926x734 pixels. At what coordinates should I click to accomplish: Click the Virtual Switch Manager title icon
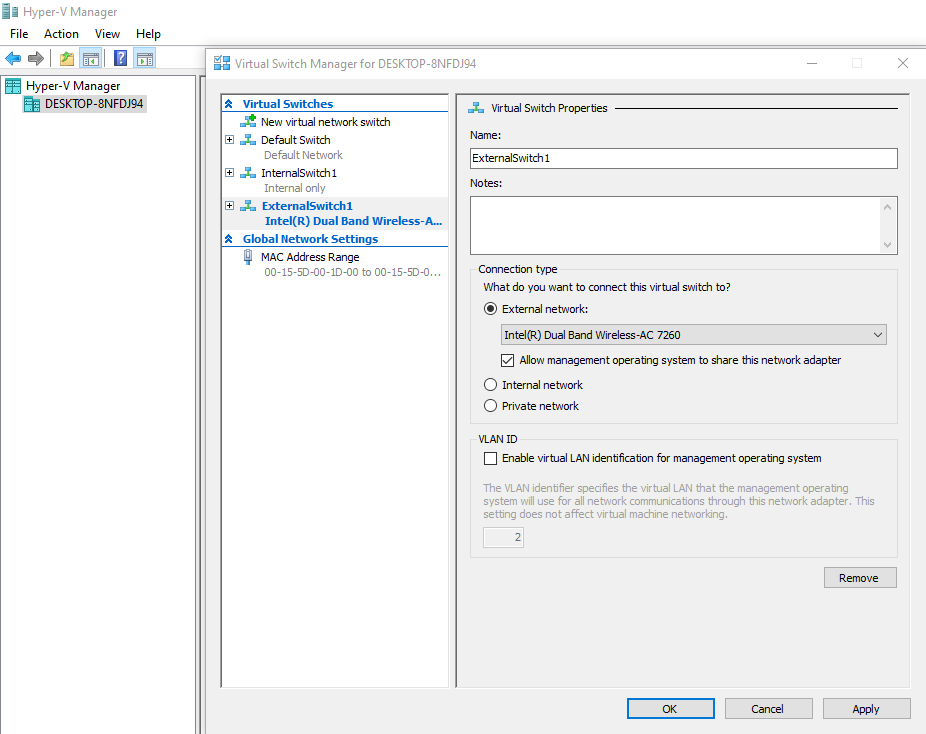(222, 63)
